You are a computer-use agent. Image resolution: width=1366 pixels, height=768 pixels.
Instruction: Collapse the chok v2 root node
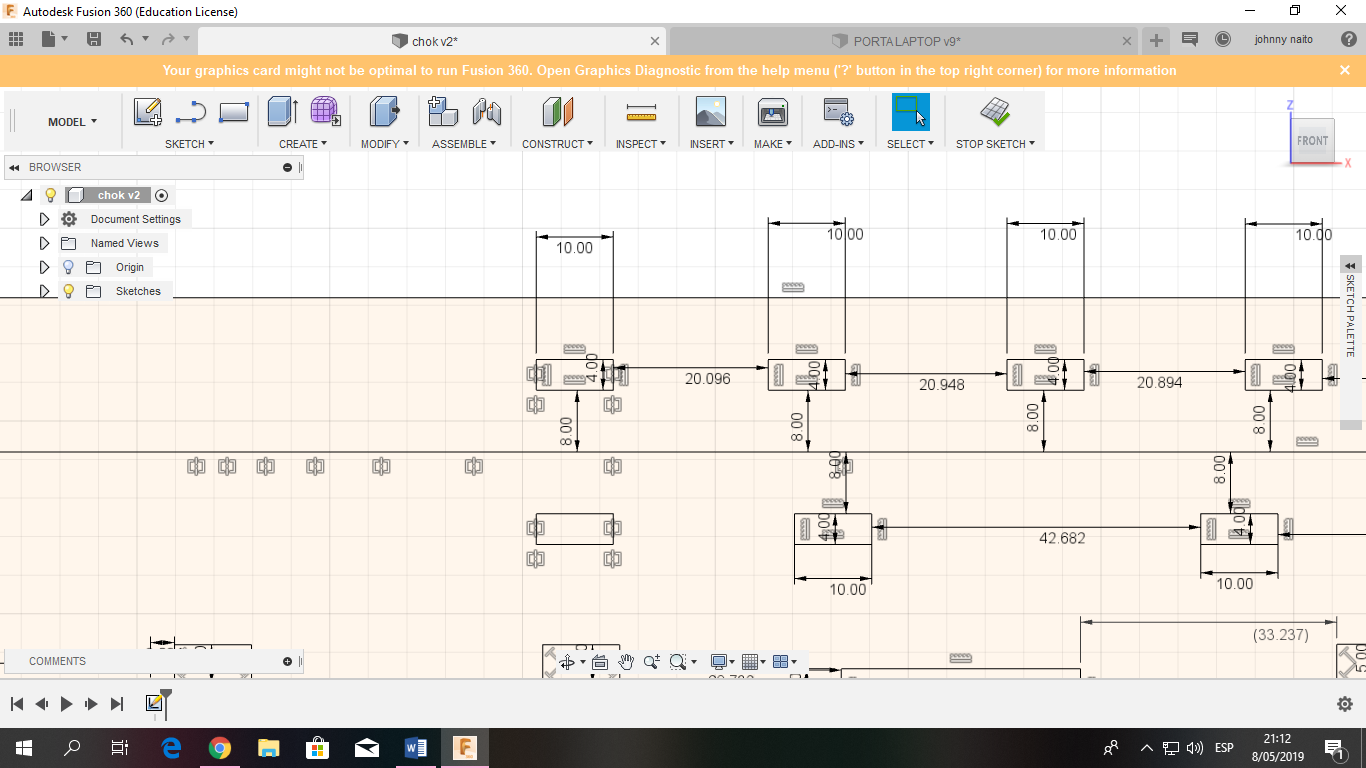click(27, 195)
